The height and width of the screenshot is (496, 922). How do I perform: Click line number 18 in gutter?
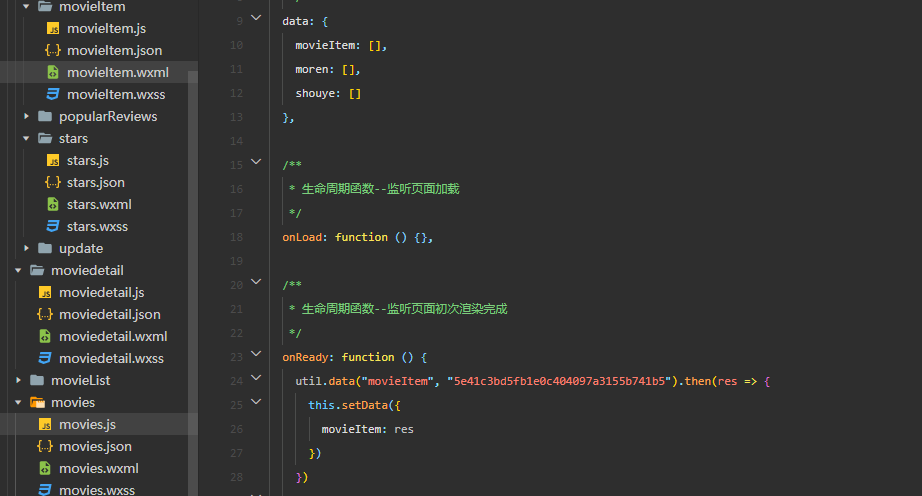(x=236, y=237)
